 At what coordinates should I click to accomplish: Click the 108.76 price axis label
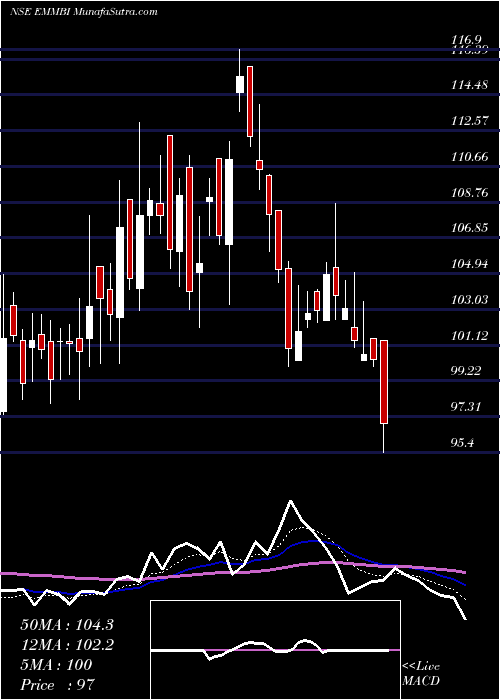pos(469,192)
